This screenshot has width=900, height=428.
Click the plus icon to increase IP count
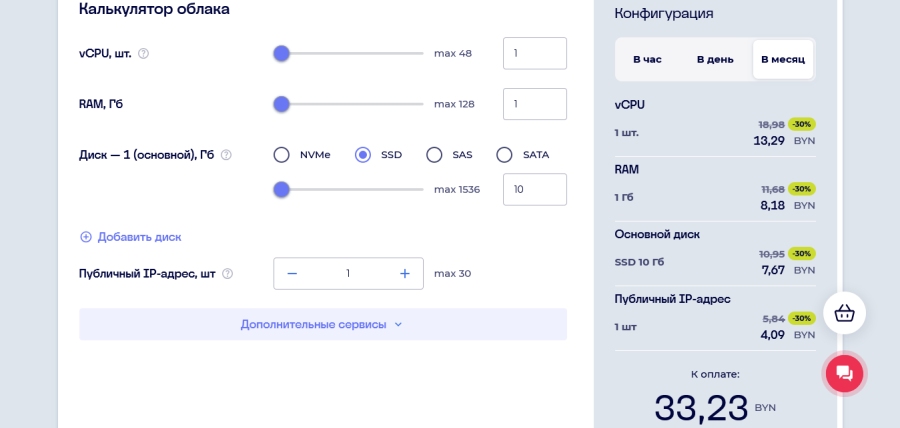tap(405, 273)
